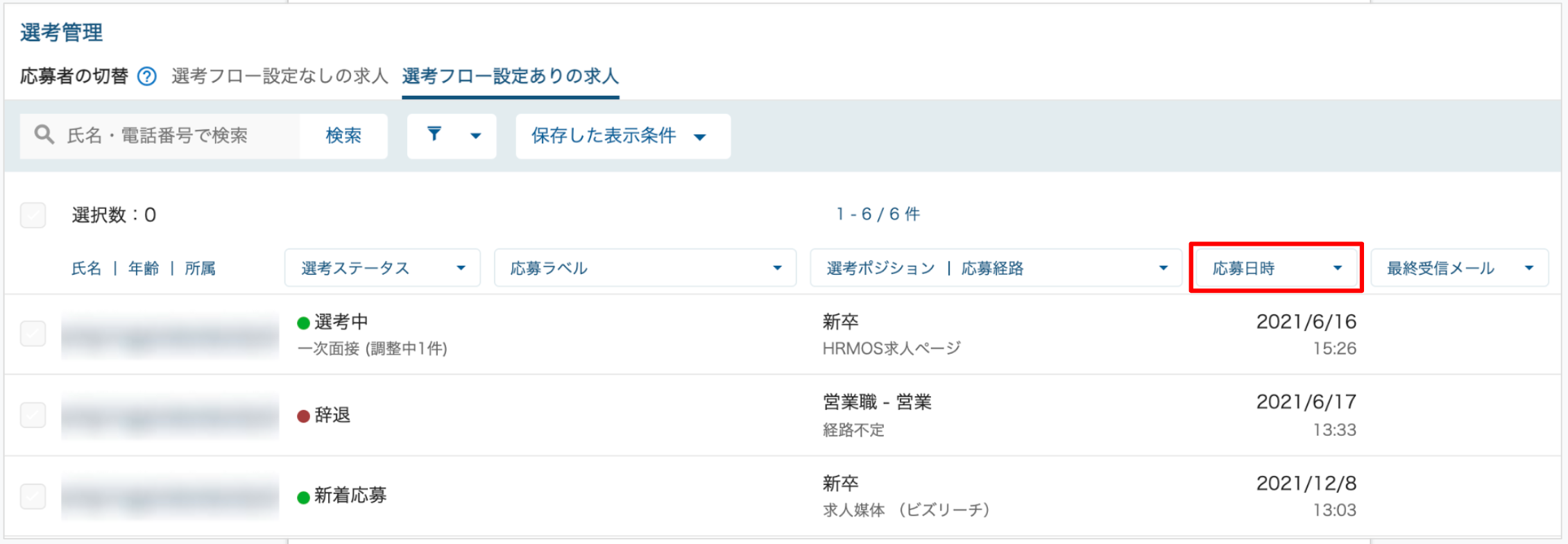Expand the 最終受信メール dropdown
Viewport: 1568px width, 544px height.
click(1460, 268)
